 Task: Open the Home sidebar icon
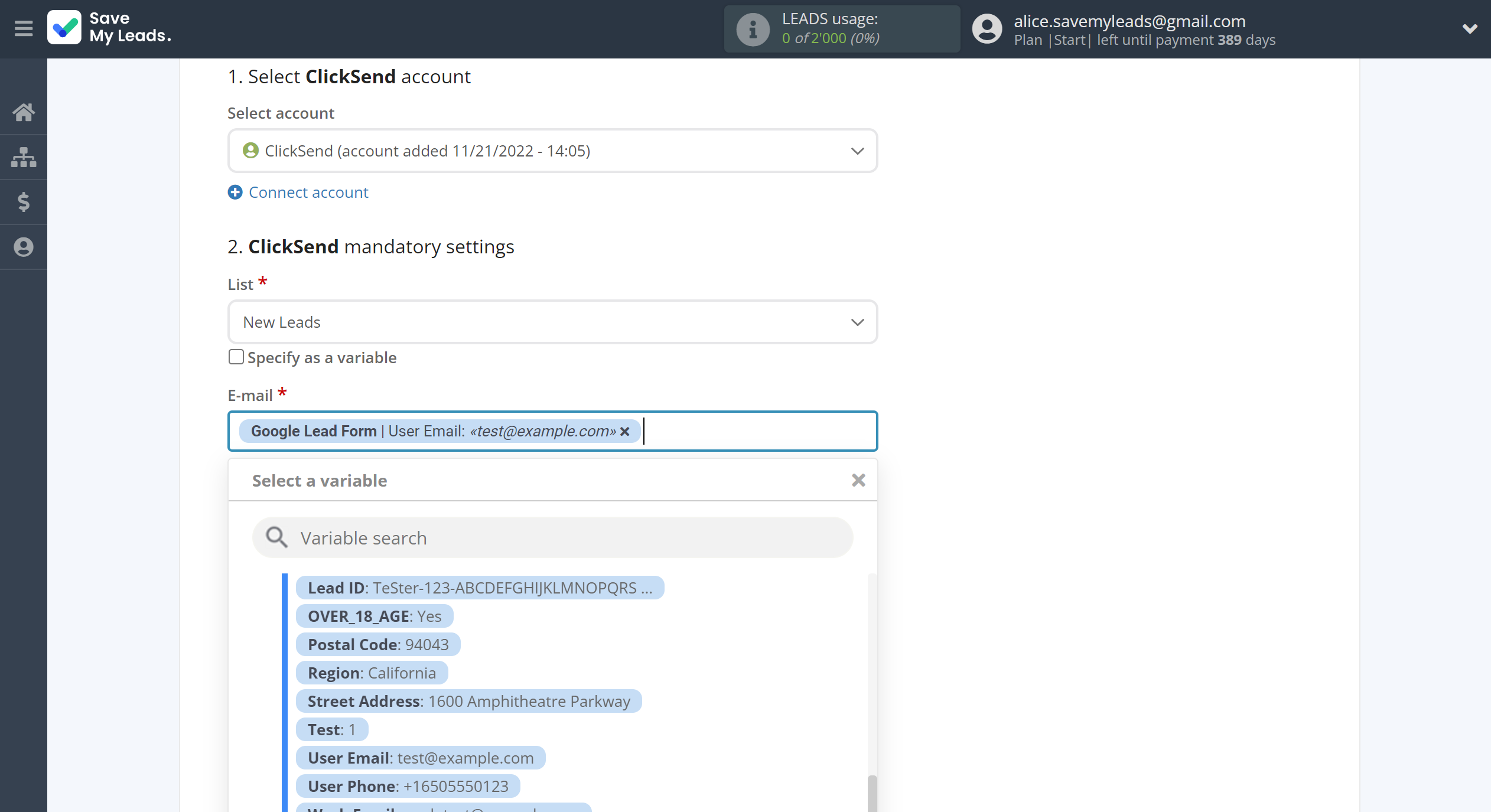24,112
